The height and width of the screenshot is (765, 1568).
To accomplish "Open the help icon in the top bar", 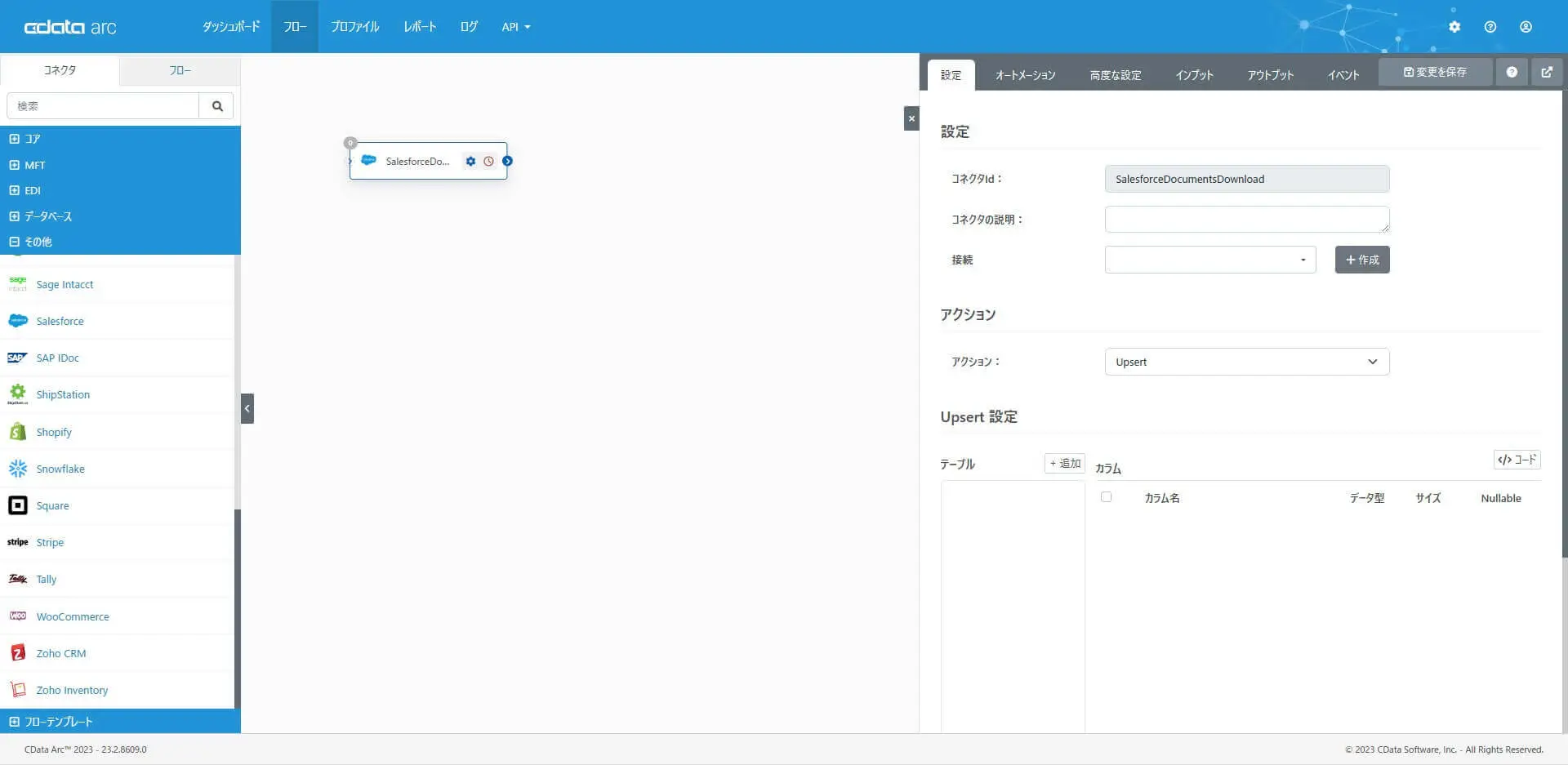I will (1490, 27).
